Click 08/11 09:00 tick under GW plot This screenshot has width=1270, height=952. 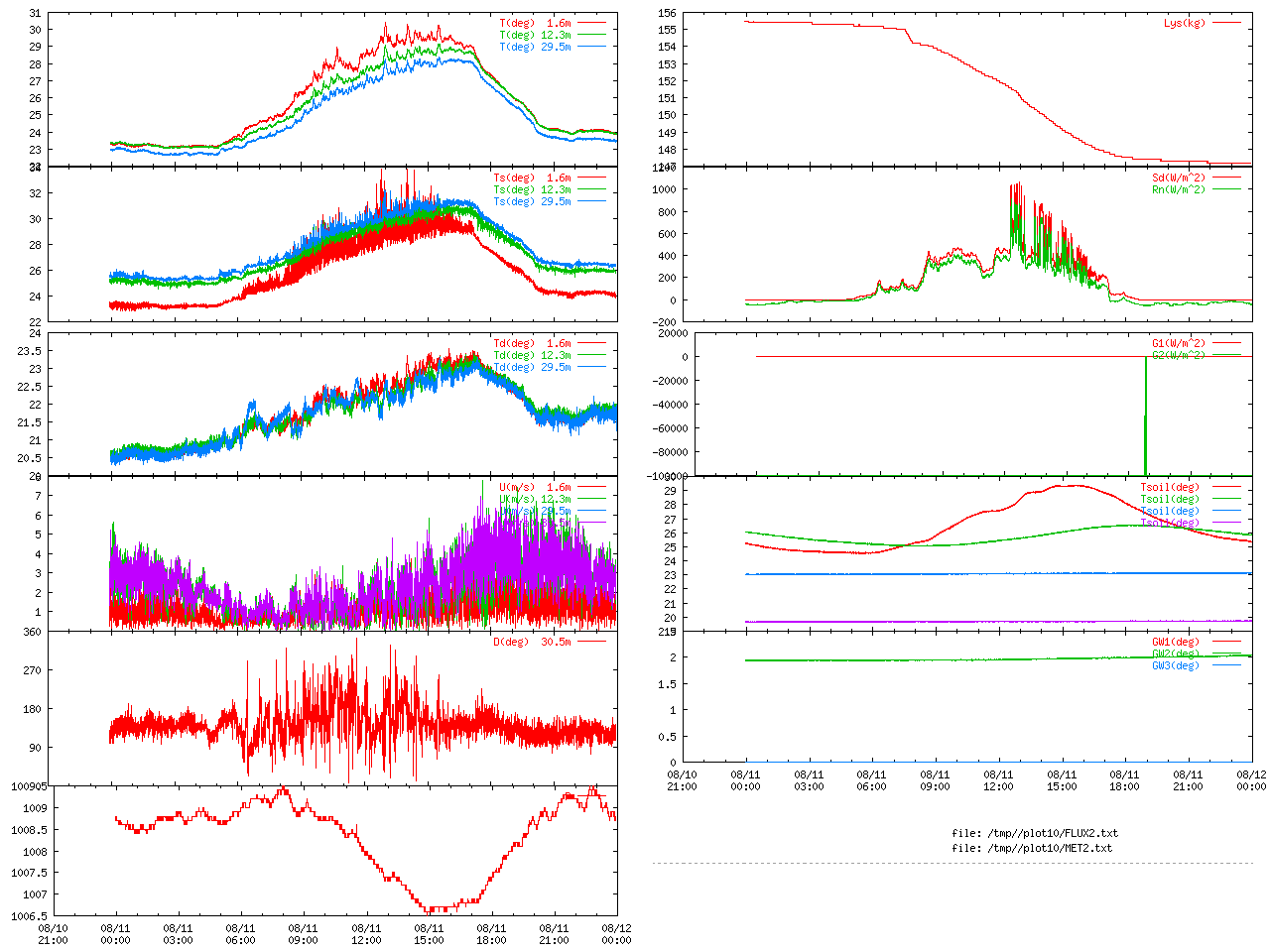[x=935, y=780]
